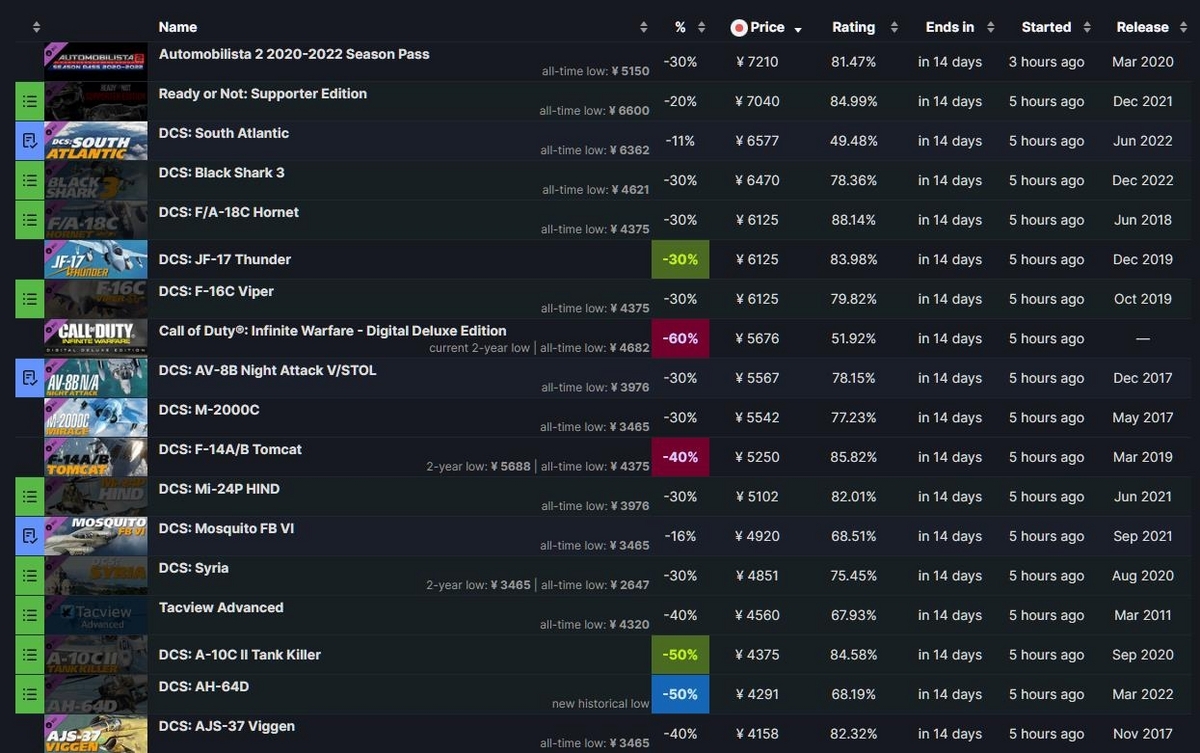This screenshot has height=753, width=1200.
Task: Click blue wishlist icon for DCS: AV-8B row
Action: [30, 378]
